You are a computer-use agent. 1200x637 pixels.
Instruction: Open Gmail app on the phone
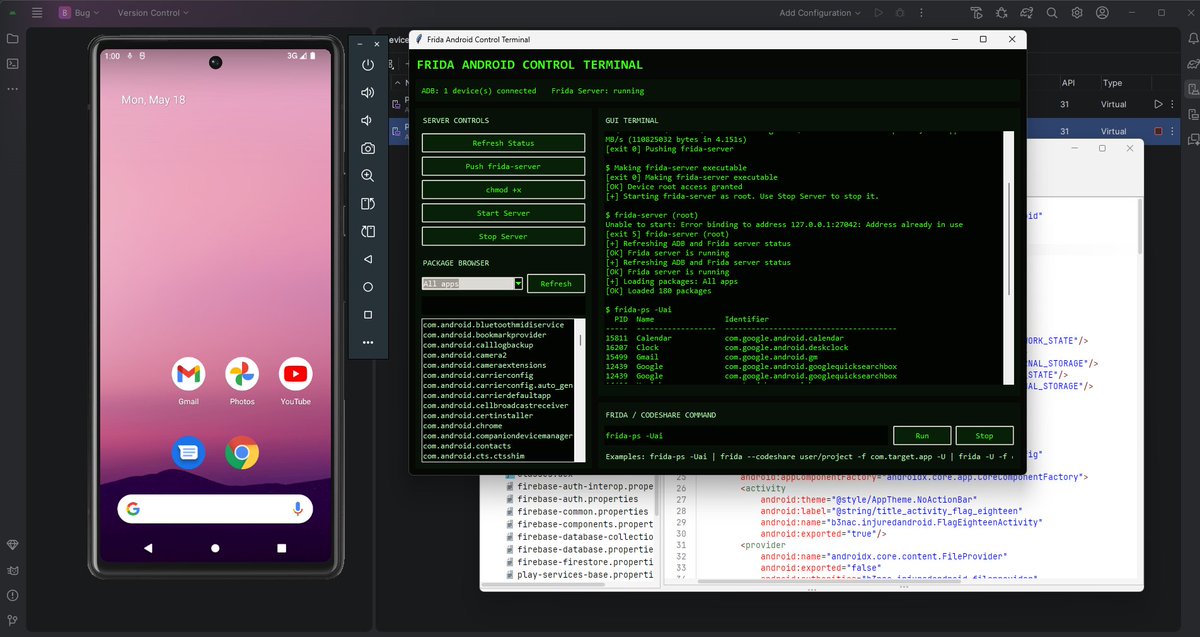tap(188, 374)
